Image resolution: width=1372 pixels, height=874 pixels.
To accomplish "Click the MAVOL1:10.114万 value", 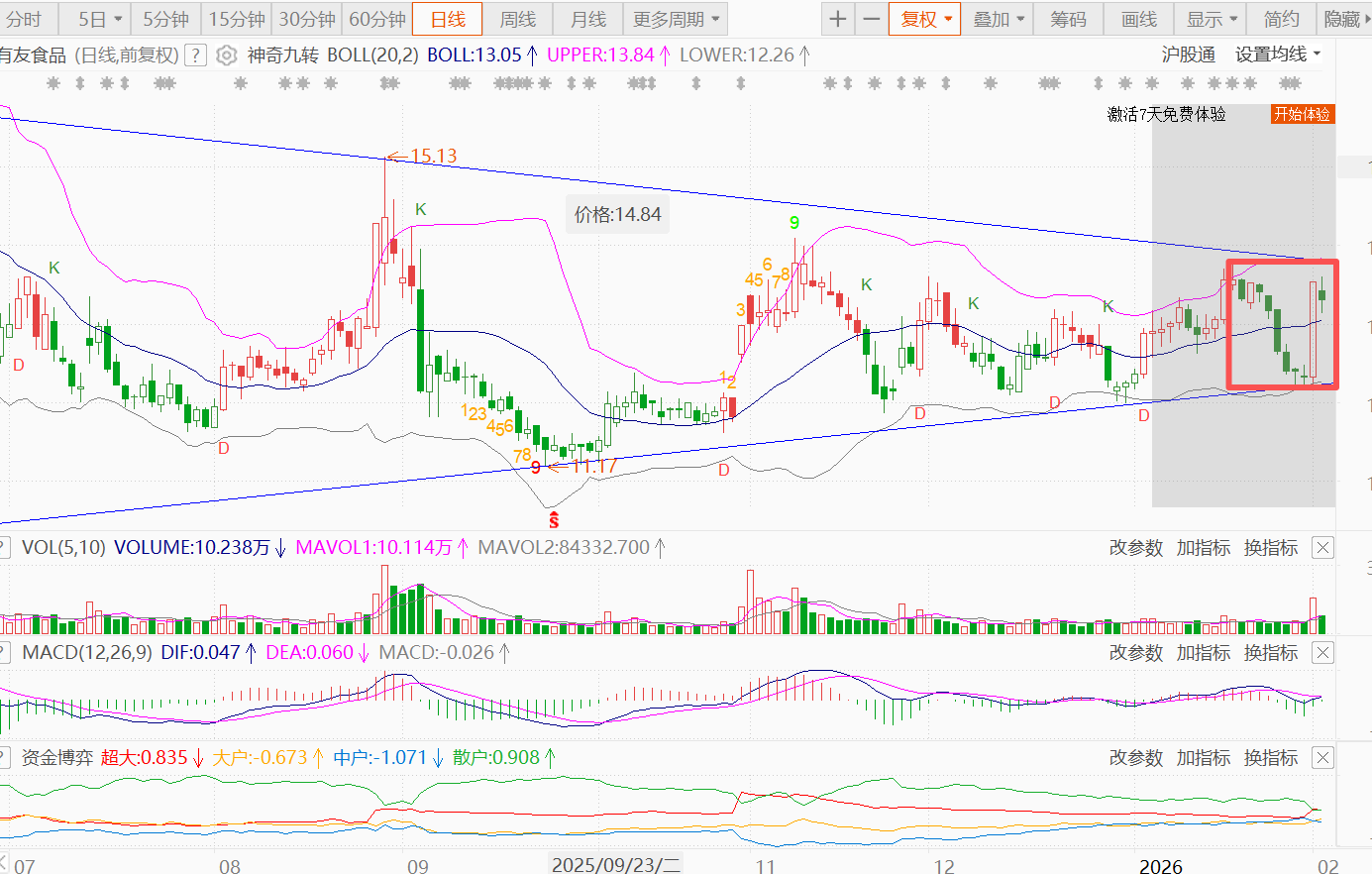I will [374, 547].
